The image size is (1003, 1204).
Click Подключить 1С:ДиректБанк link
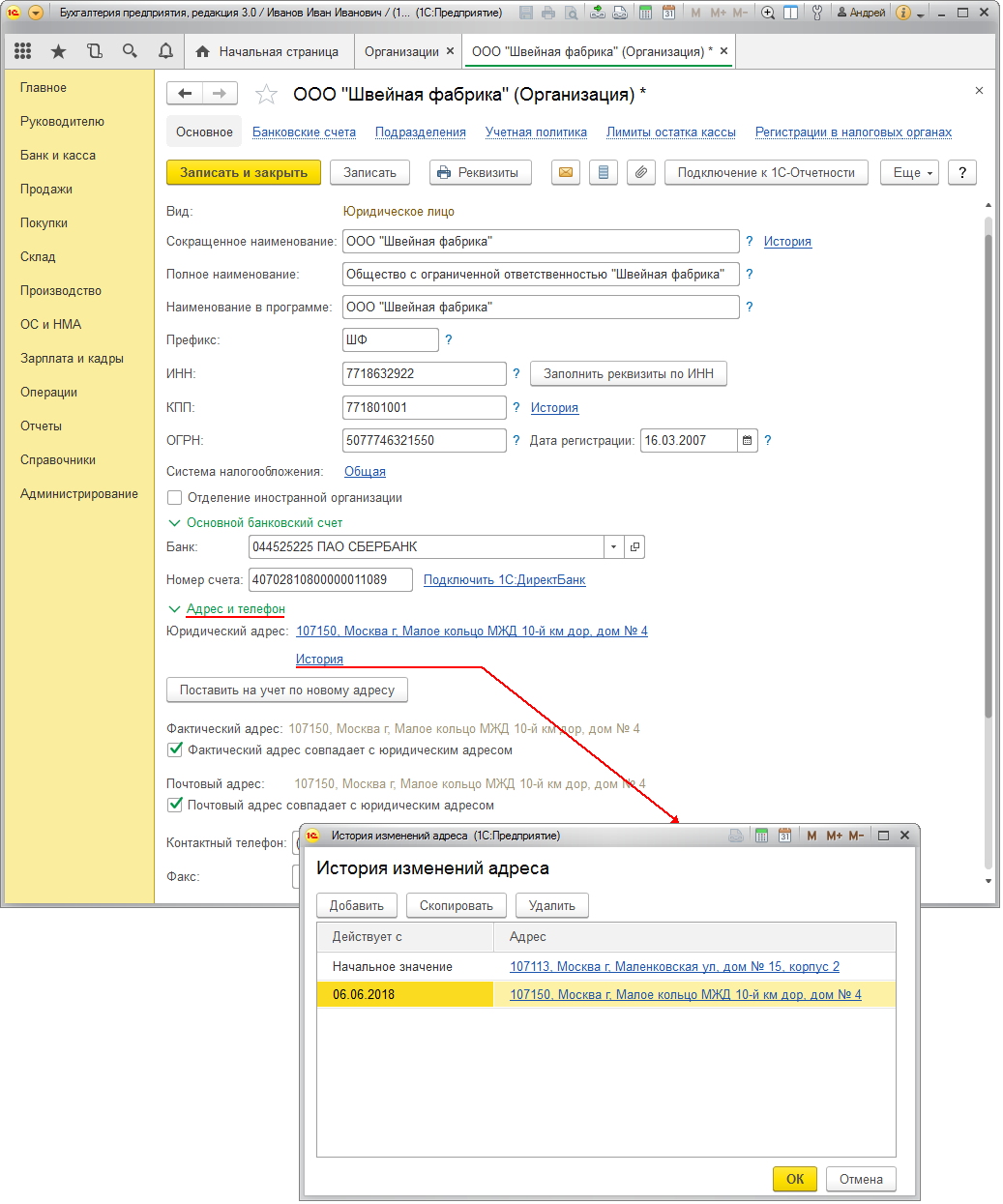(504, 580)
